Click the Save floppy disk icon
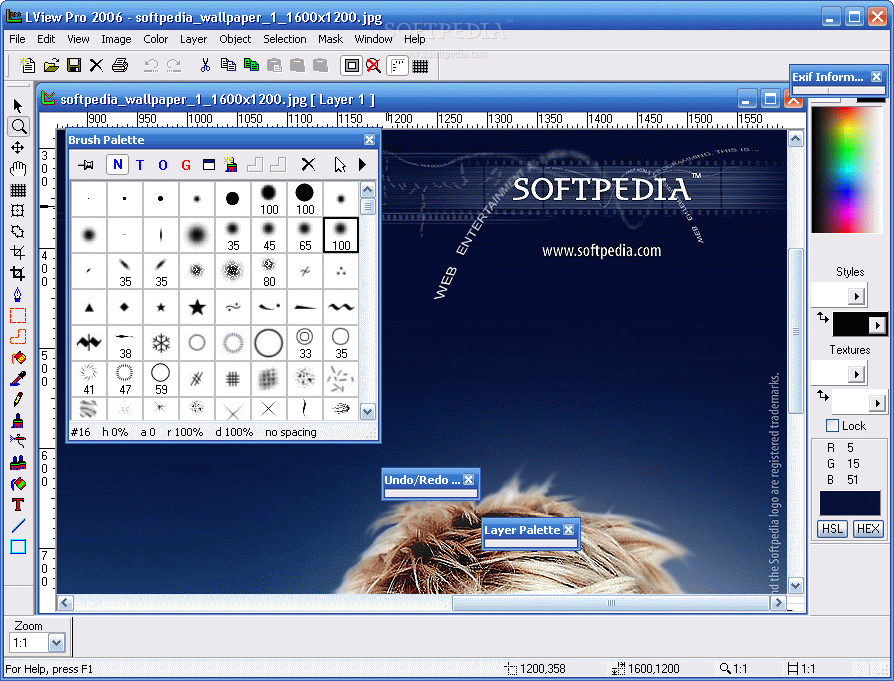The image size is (894, 681). point(74,66)
